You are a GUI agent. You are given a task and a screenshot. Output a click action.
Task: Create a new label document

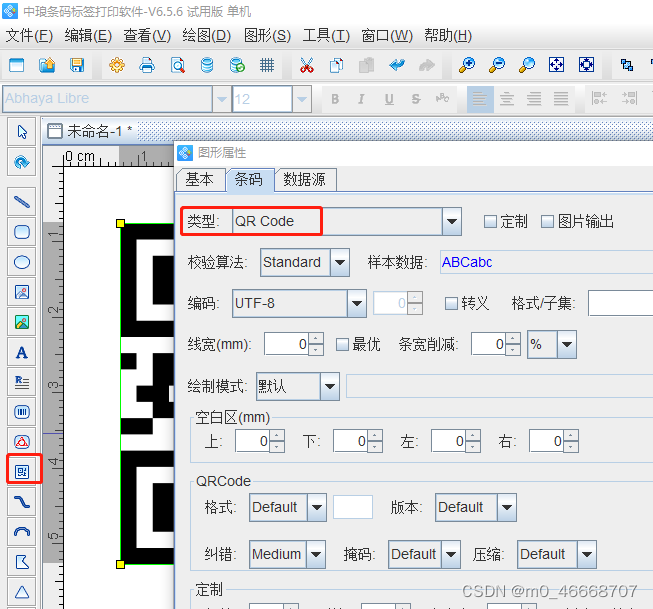click(17, 65)
